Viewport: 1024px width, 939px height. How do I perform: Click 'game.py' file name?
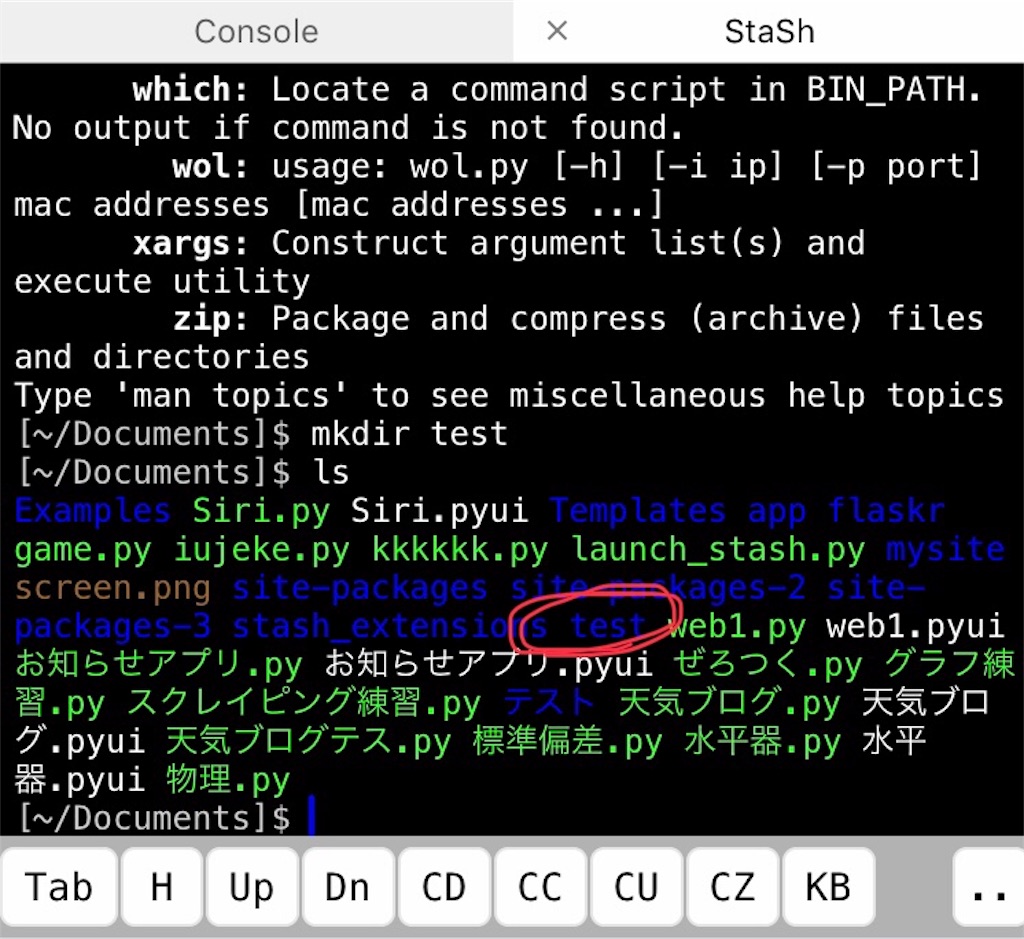(x=83, y=549)
